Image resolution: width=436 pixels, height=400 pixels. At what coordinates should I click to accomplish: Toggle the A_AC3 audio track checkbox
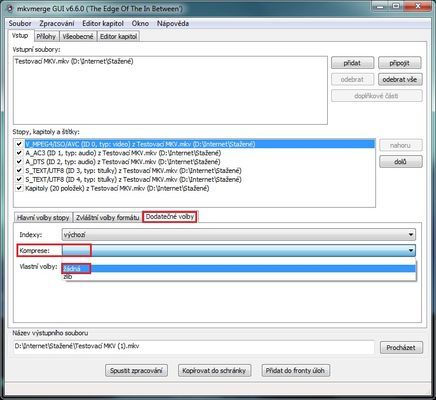pos(19,153)
